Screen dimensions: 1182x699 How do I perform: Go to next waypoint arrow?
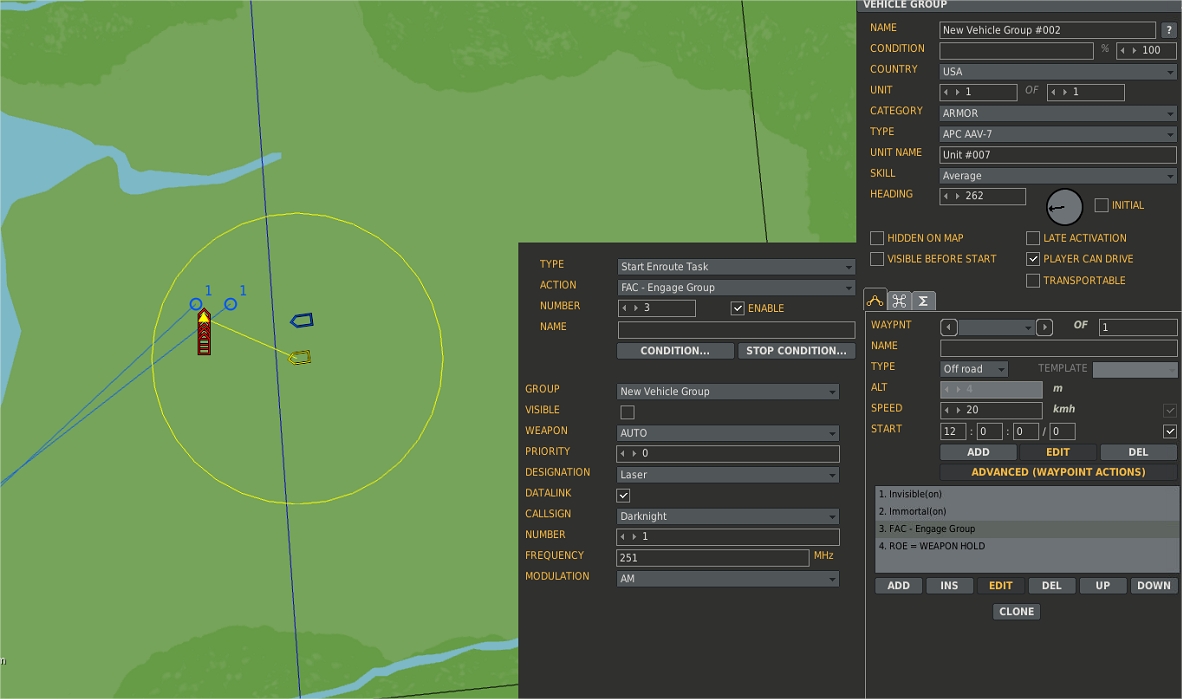tap(1044, 327)
